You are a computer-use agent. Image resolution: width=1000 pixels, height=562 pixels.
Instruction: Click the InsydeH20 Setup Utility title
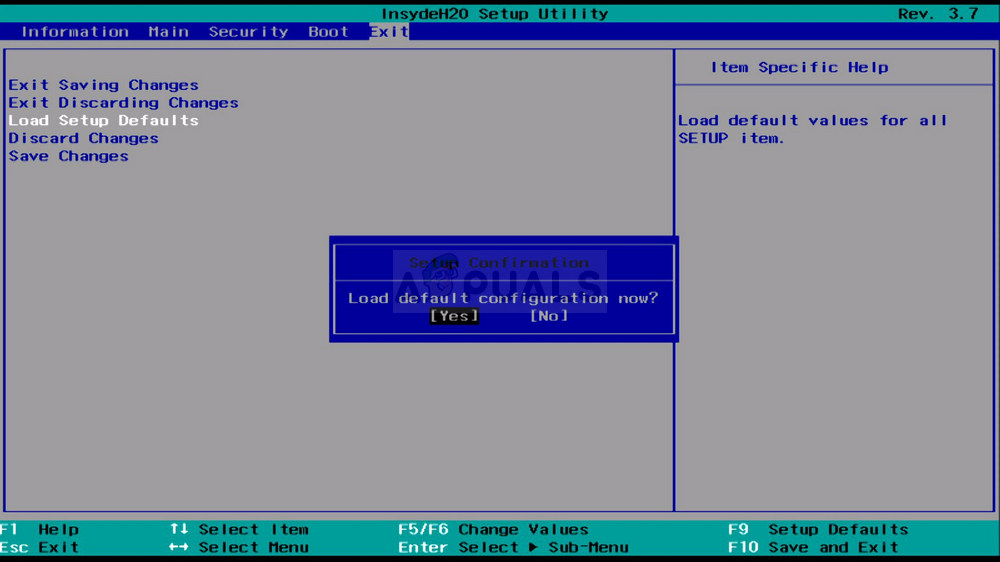point(495,13)
